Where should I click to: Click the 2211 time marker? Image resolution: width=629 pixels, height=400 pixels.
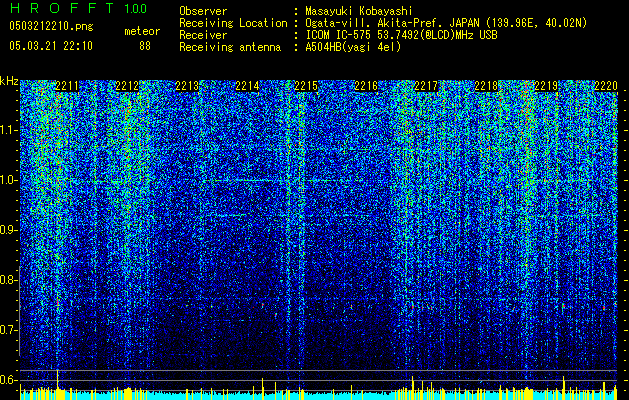pos(67,86)
